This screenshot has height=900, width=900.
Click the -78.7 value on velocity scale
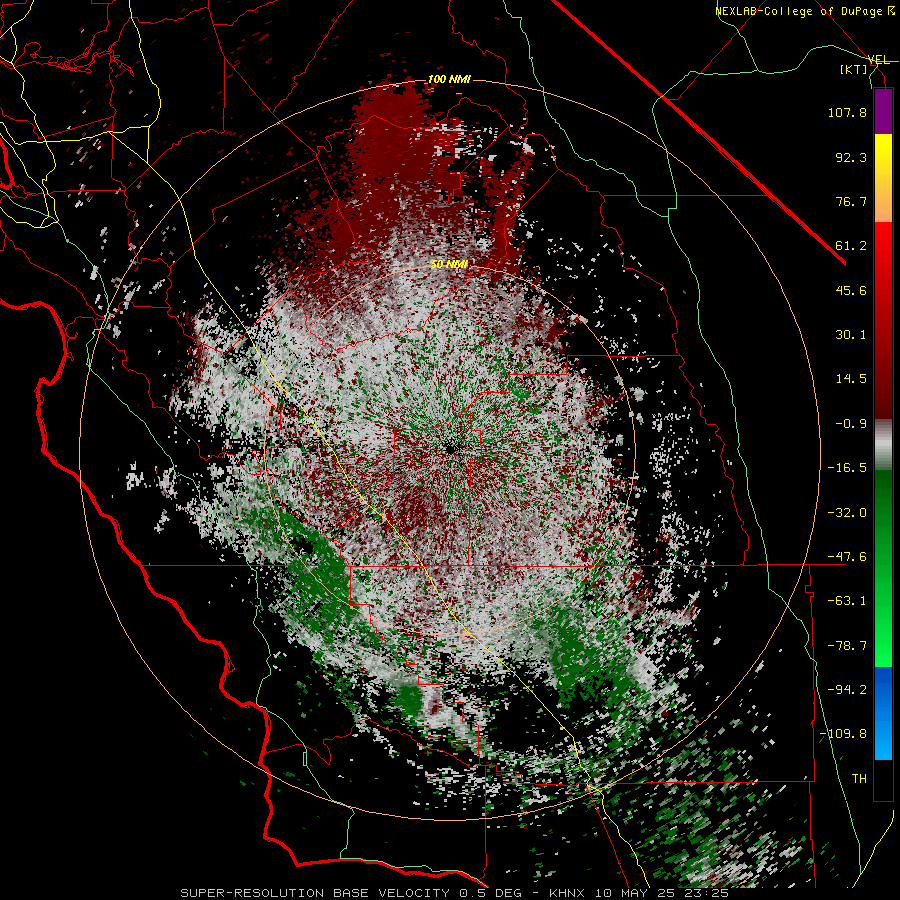click(x=847, y=646)
